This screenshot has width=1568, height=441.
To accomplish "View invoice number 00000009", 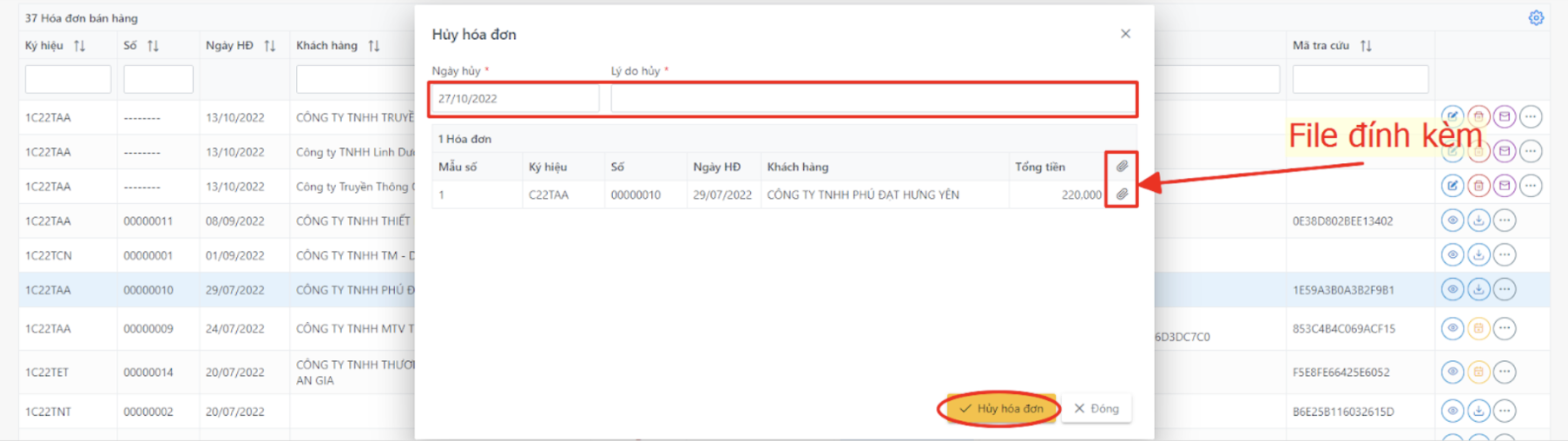I will tap(1453, 328).
